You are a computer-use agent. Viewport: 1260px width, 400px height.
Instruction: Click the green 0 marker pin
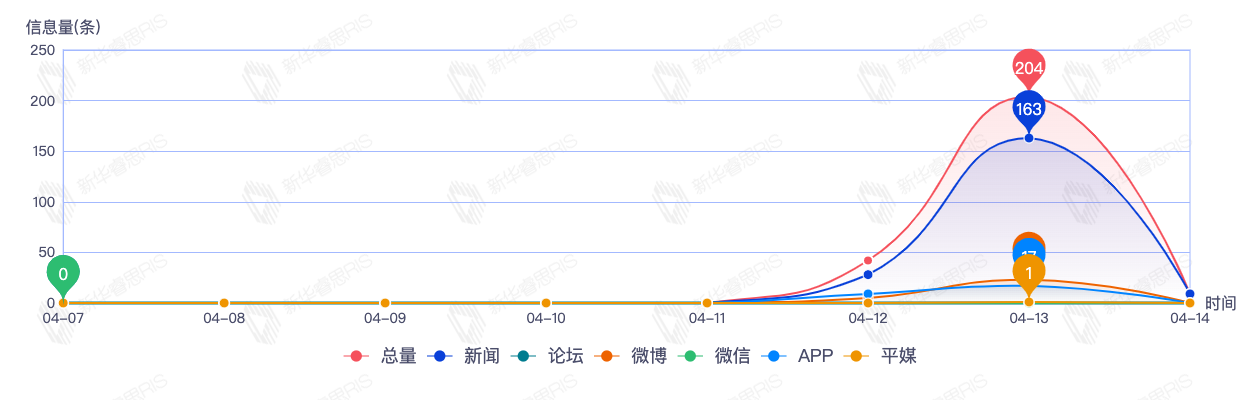coord(63,273)
